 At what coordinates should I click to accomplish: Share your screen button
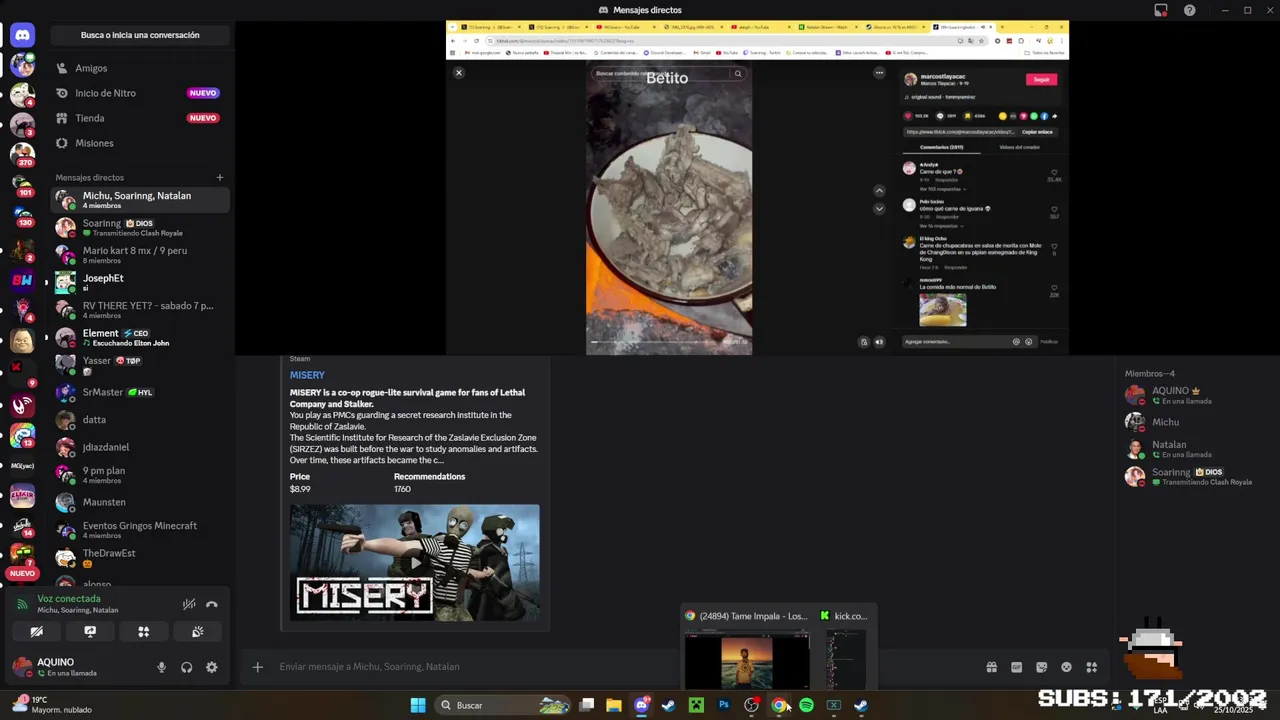tap(90, 632)
